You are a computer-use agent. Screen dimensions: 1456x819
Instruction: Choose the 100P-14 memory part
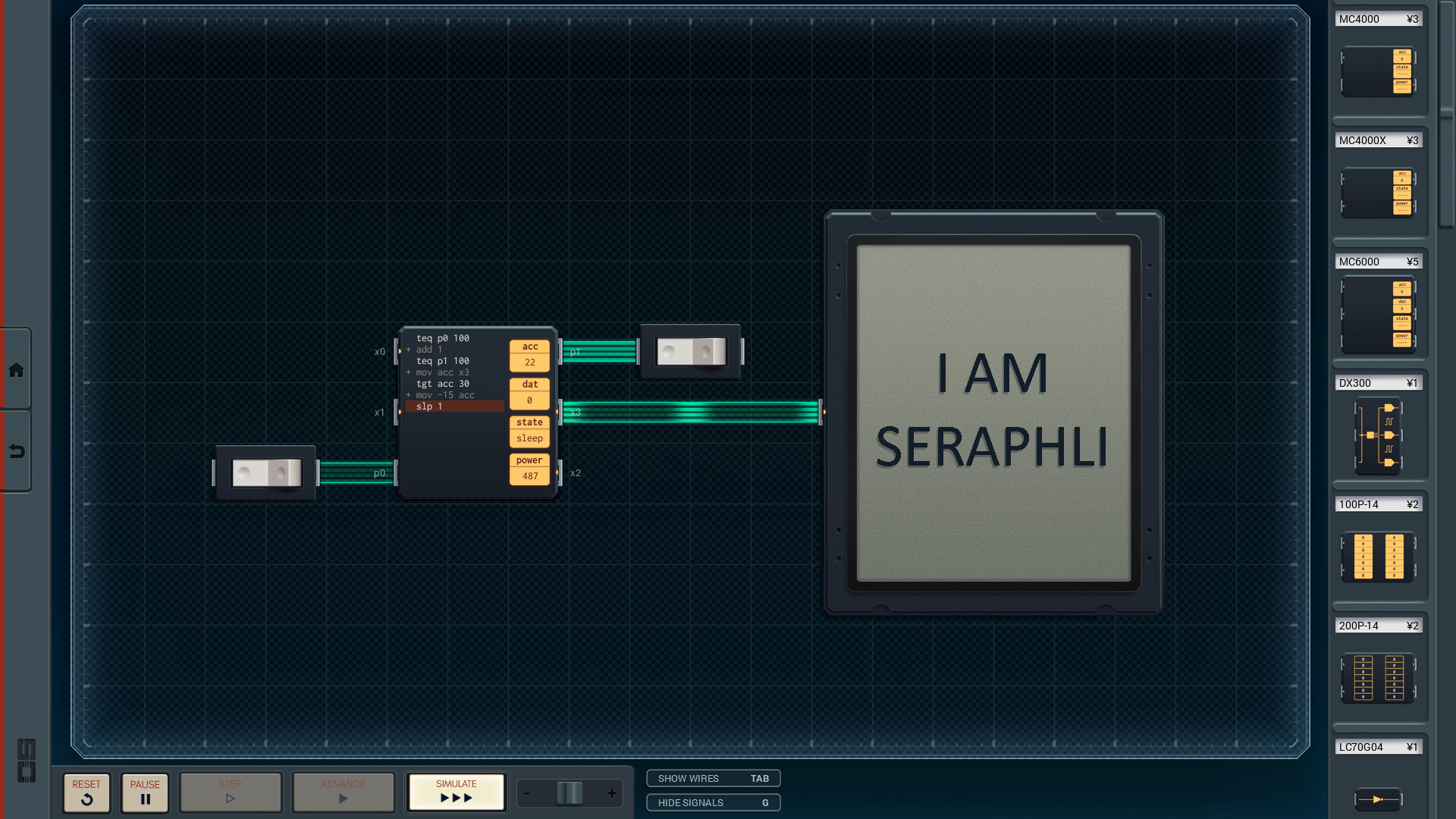click(x=1378, y=557)
